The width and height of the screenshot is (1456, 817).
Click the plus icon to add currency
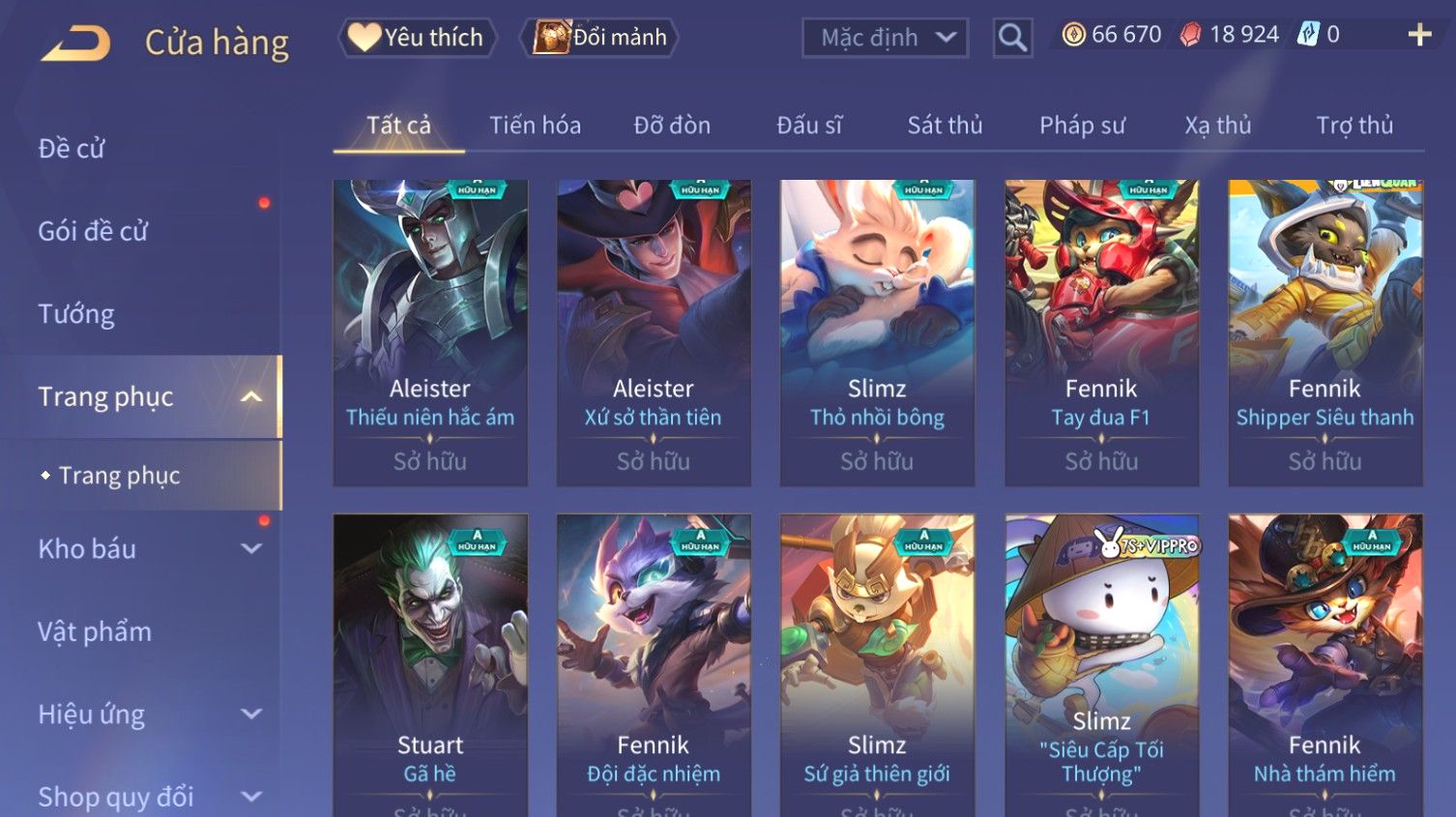point(1419,35)
